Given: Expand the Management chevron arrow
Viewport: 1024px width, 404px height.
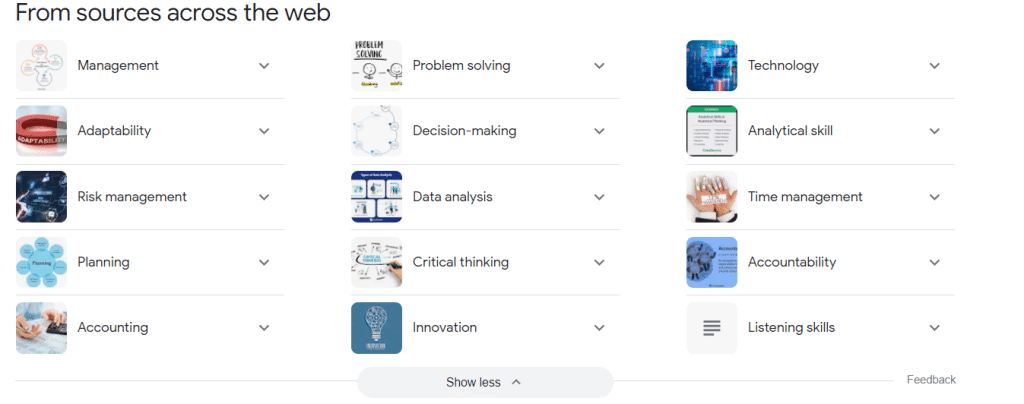Looking at the screenshot, I should tap(264, 66).
